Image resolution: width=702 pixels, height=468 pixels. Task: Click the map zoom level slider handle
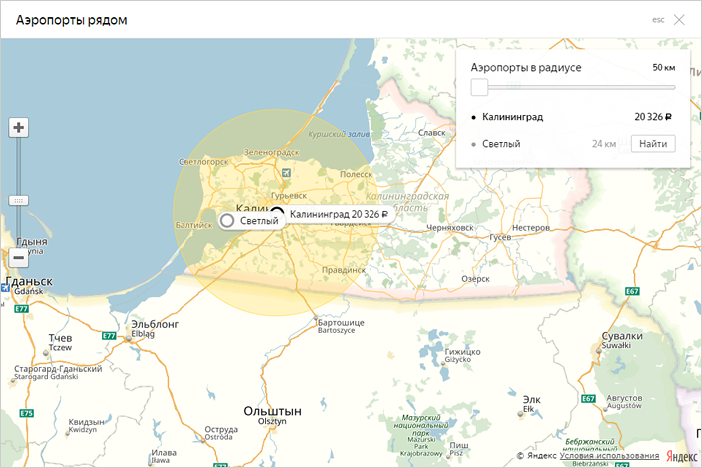(x=18, y=201)
